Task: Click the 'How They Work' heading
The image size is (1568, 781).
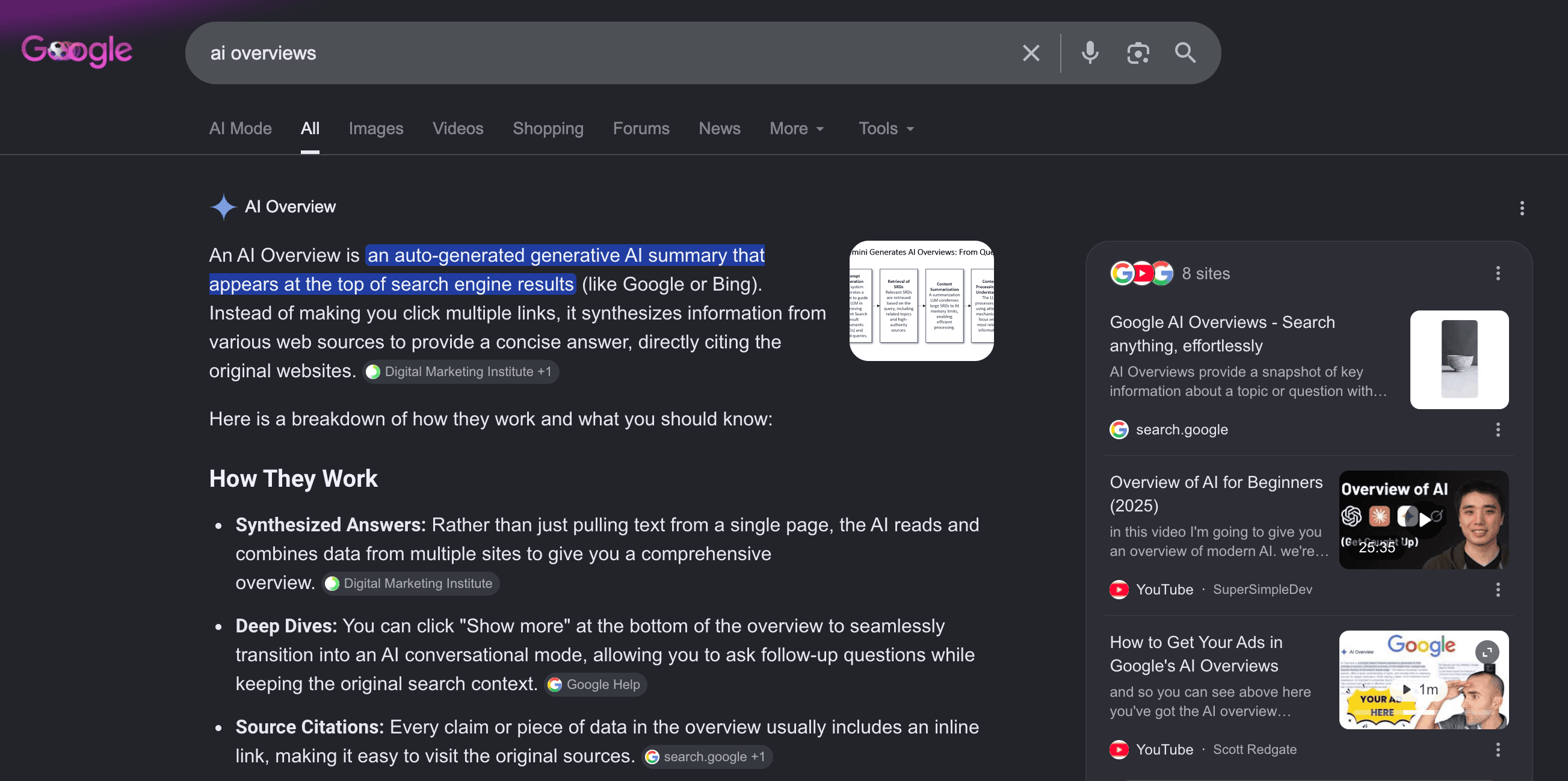Action: [294, 478]
